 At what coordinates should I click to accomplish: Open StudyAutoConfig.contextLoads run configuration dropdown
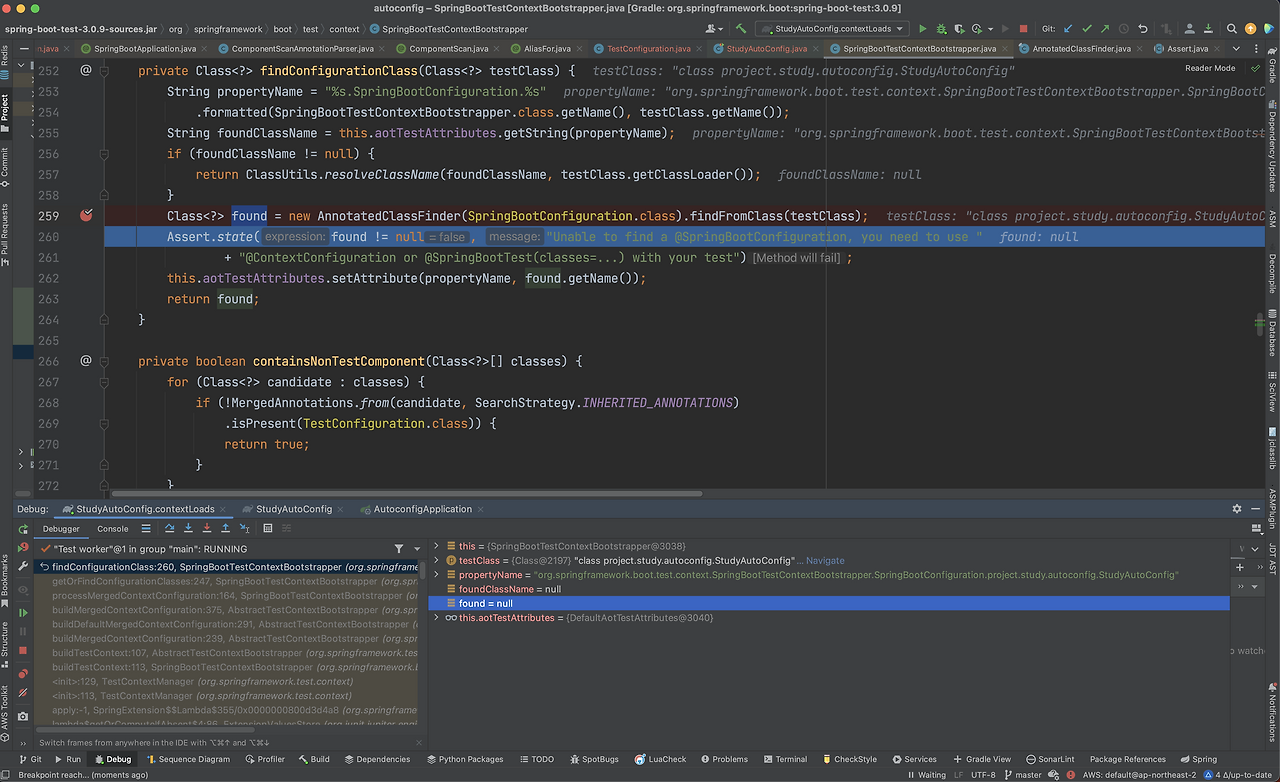pyautogui.click(x=832, y=29)
